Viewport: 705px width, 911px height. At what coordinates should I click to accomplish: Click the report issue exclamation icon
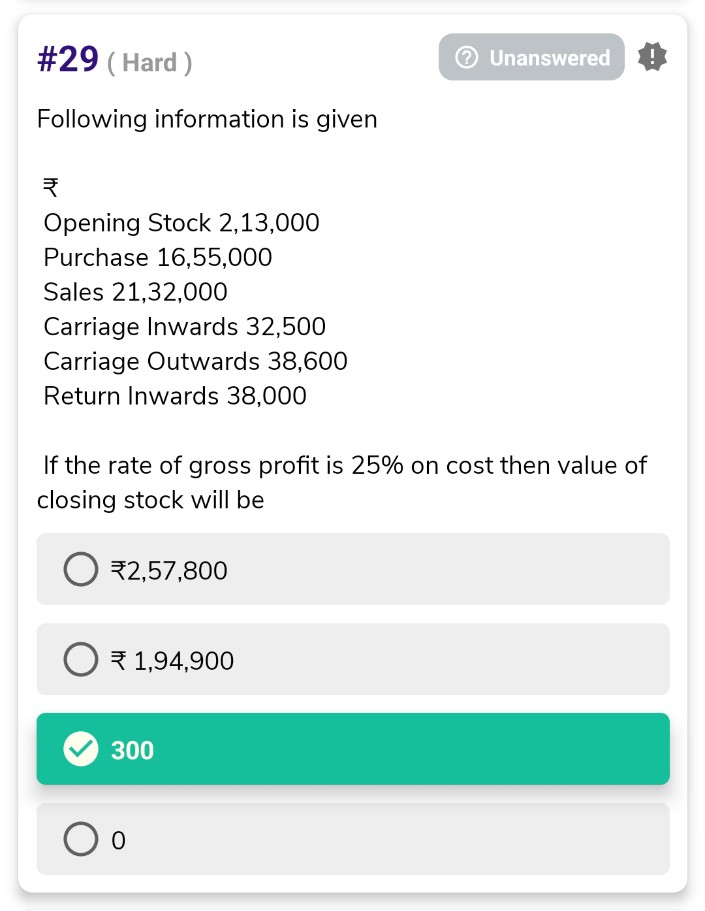[x=652, y=57]
